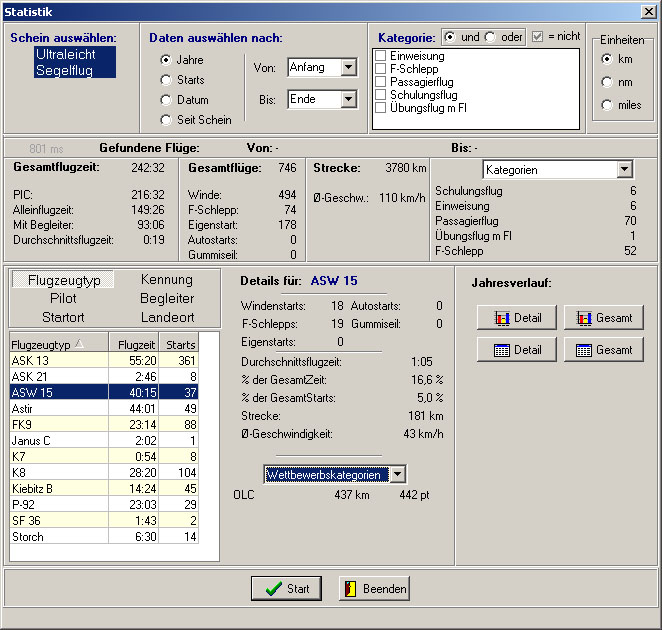This screenshot has height=630, width=662.
Task: Toggle the '= nicht' checkbox
Action: coord(537,37)
